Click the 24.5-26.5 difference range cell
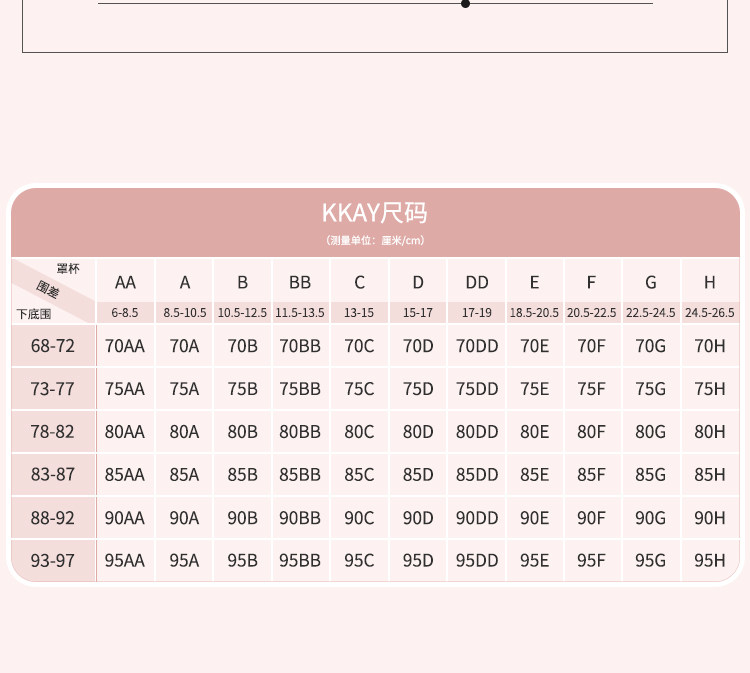 (710, 313)
